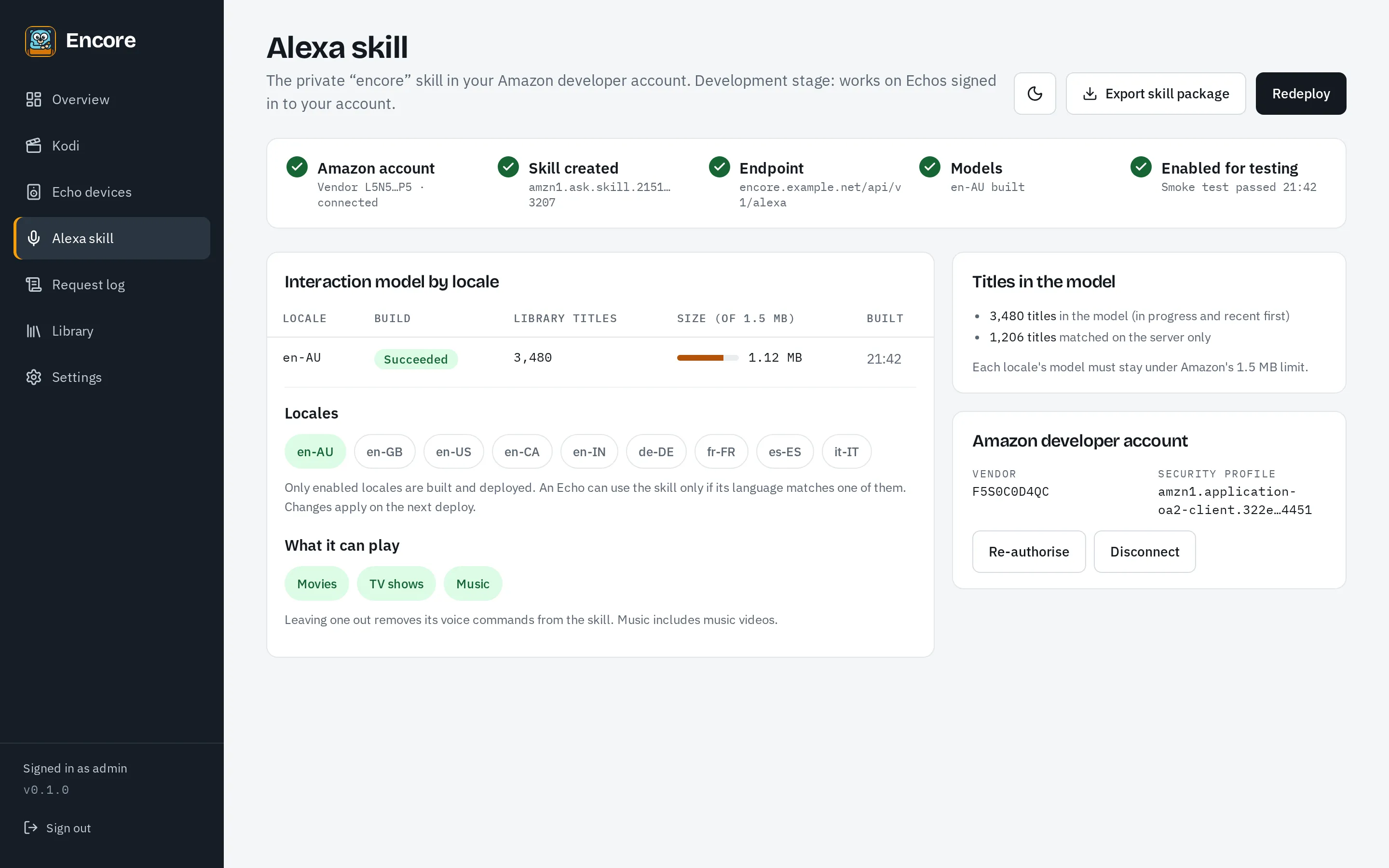
Task: Open the Request log page
Action: click(112, 285)
